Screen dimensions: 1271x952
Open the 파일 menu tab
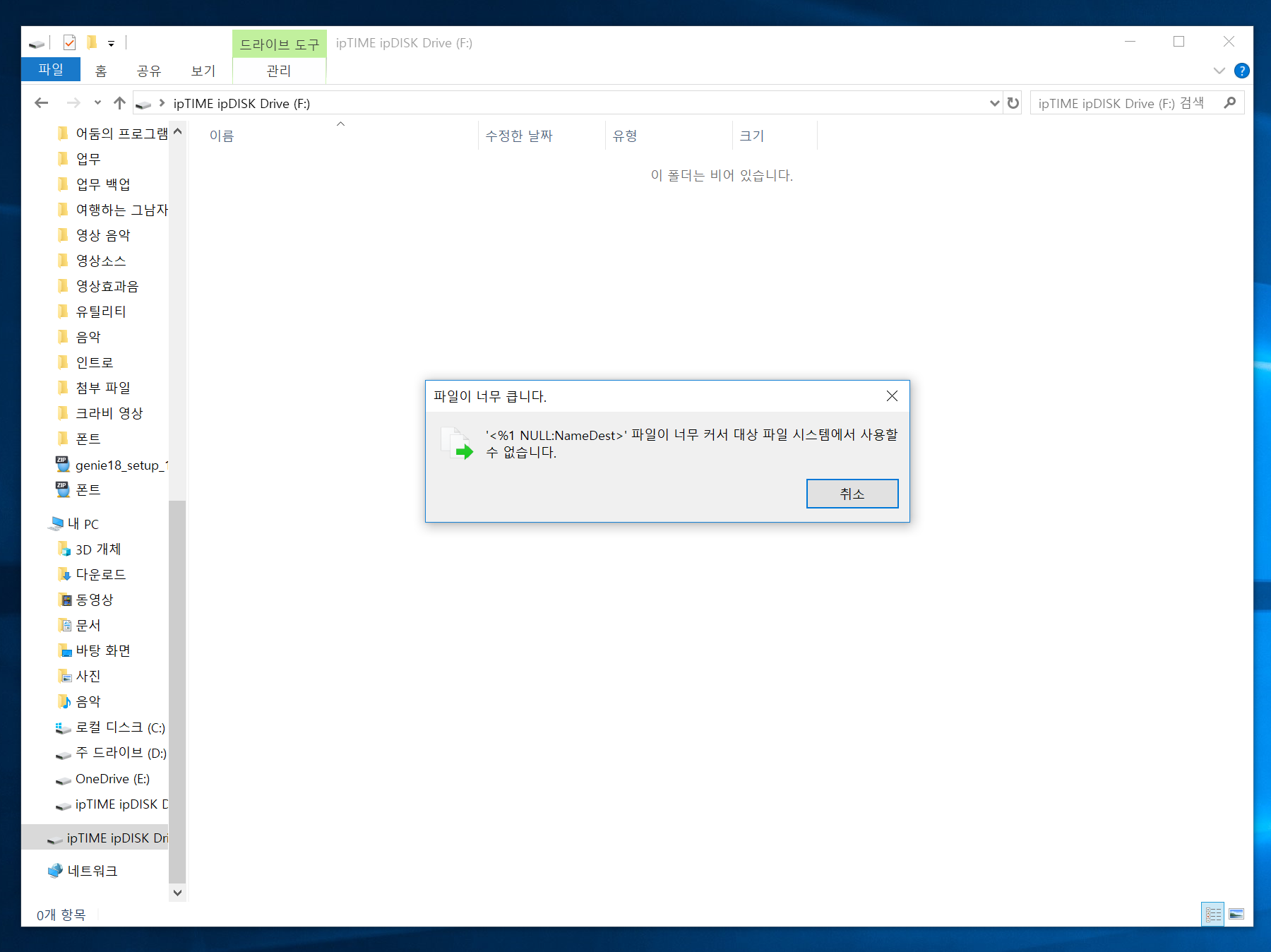pyautogui.click(x=51, y=70)
